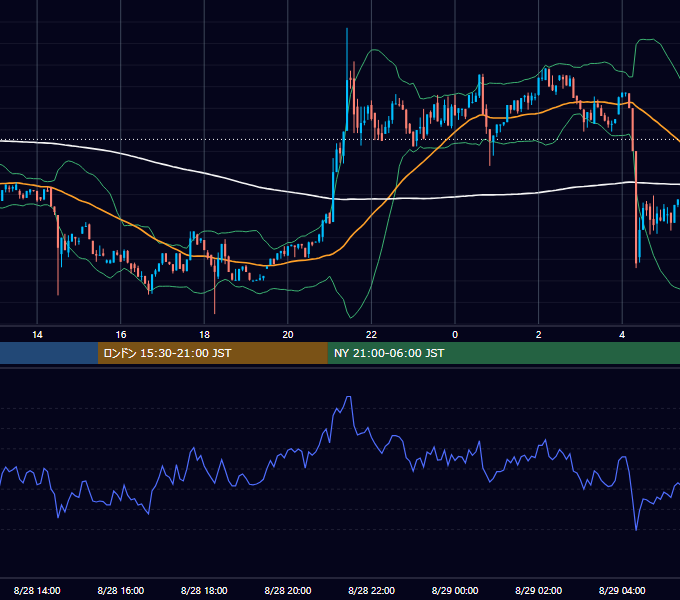Click the 8/28 22:00 date label
Viewport: 680px width, 600px height.
372,590
